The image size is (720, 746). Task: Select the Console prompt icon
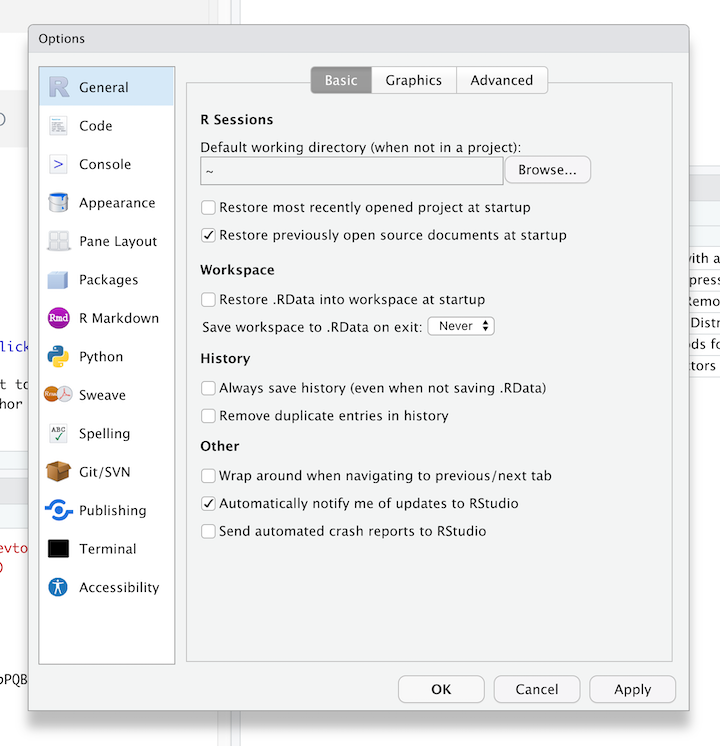(59, 164)
